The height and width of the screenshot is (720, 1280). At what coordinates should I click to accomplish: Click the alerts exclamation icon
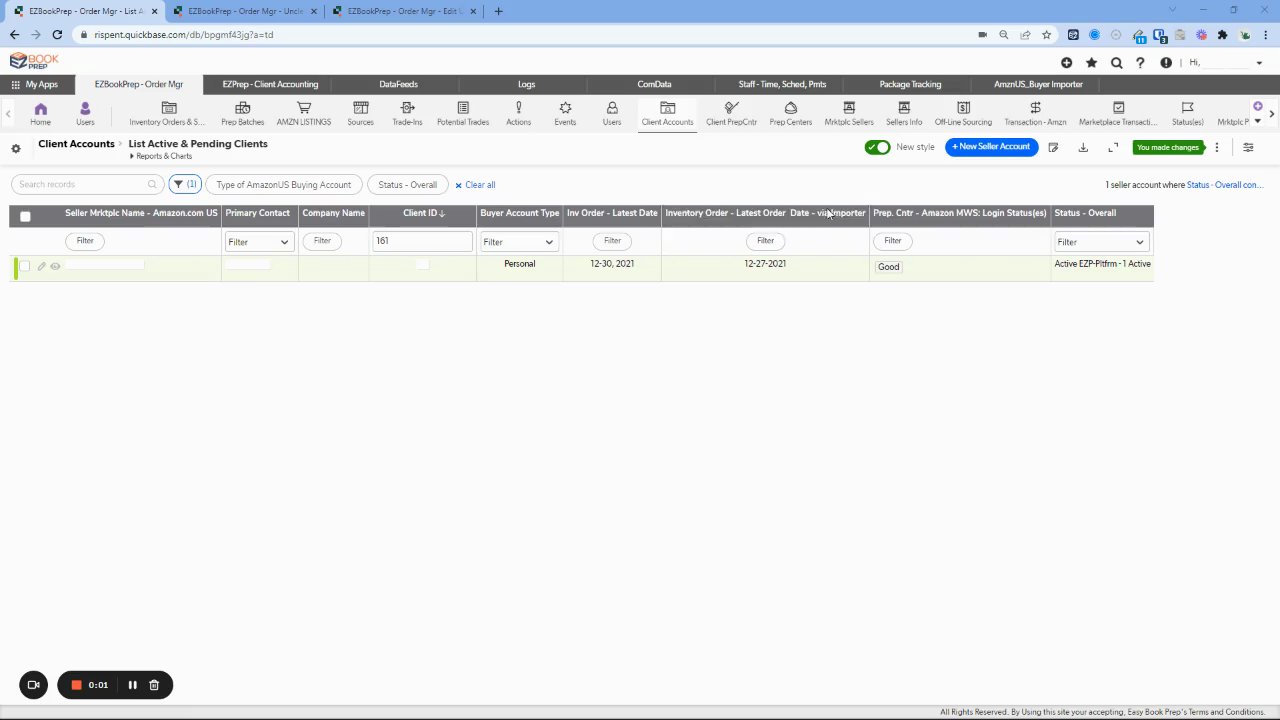click(1166, 62)
